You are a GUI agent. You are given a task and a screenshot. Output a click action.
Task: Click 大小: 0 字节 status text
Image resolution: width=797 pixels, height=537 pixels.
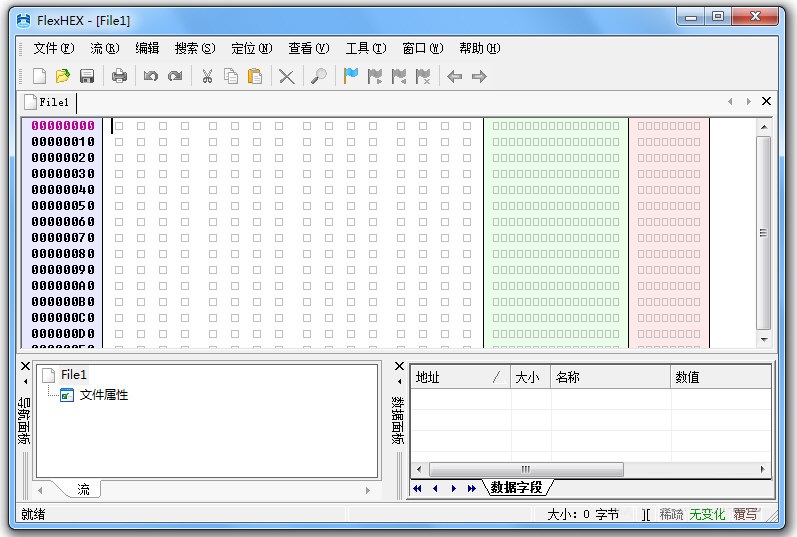(x=583, y=514)
